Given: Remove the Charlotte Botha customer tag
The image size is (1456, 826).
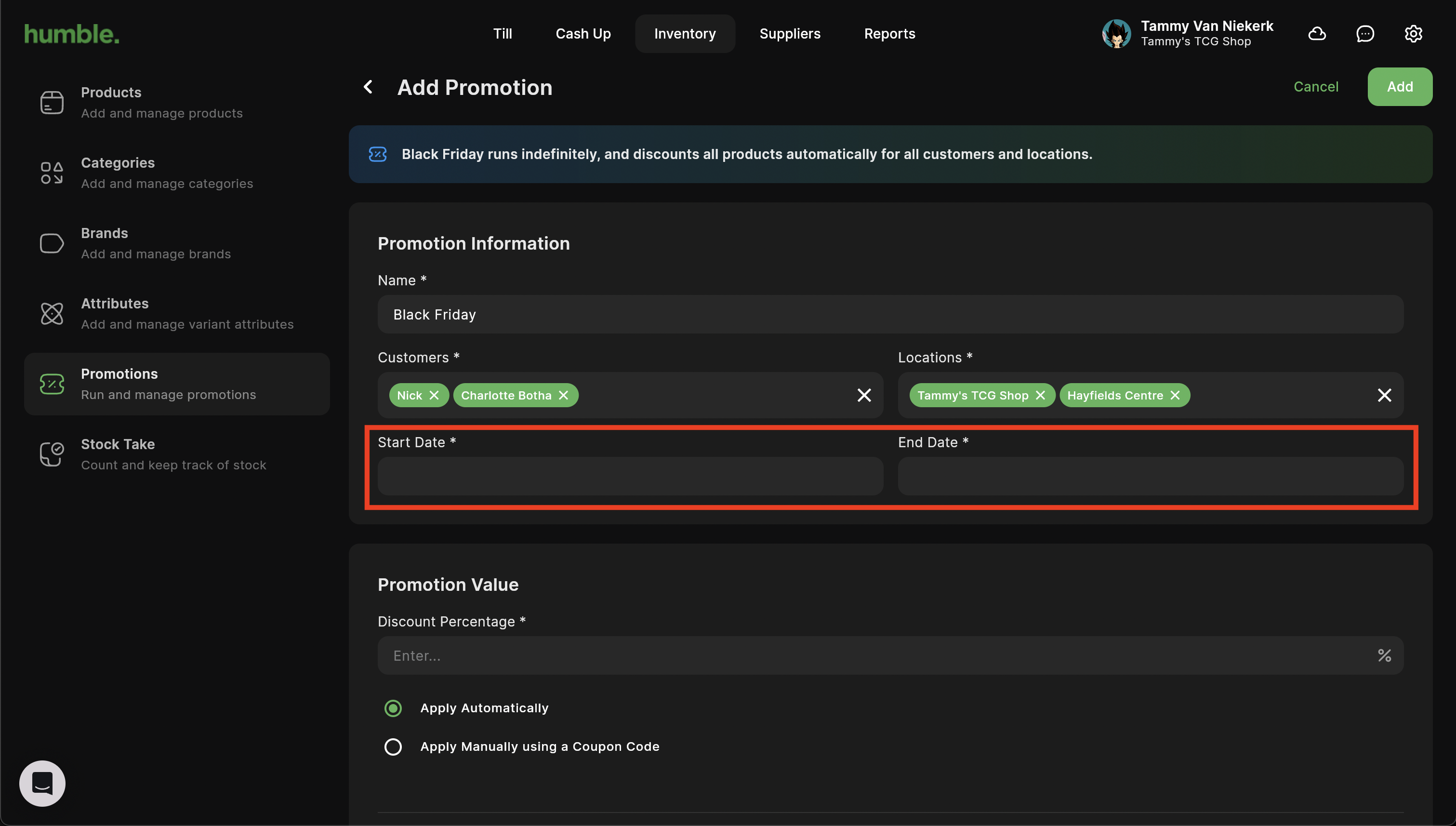Looking at the screenshot, I should click(563, 396).
